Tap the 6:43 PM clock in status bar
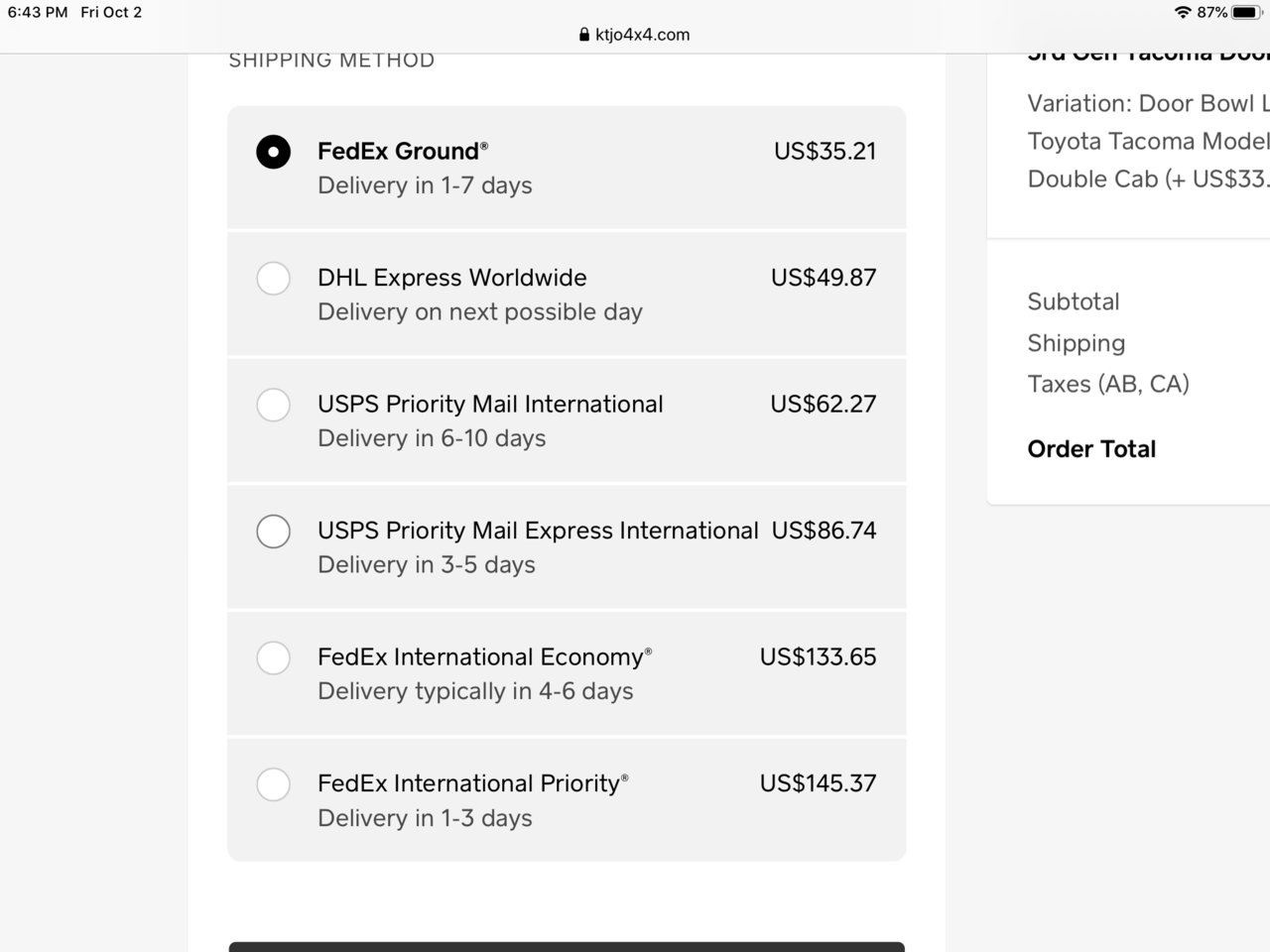Image resolution: width=1270 pixels, height=952 pixels. pos(38,12)
